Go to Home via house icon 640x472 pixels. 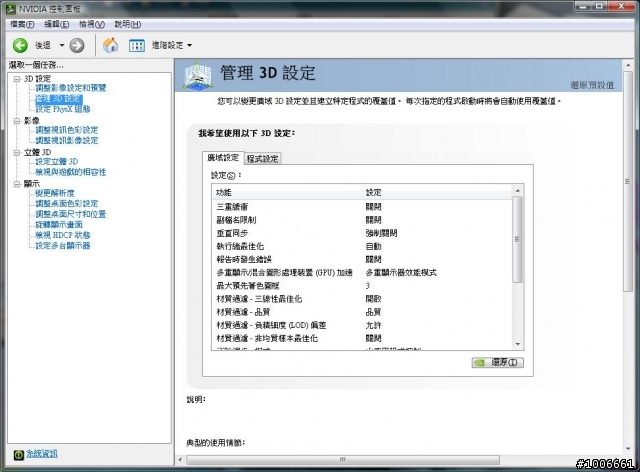tap(110, 45)
